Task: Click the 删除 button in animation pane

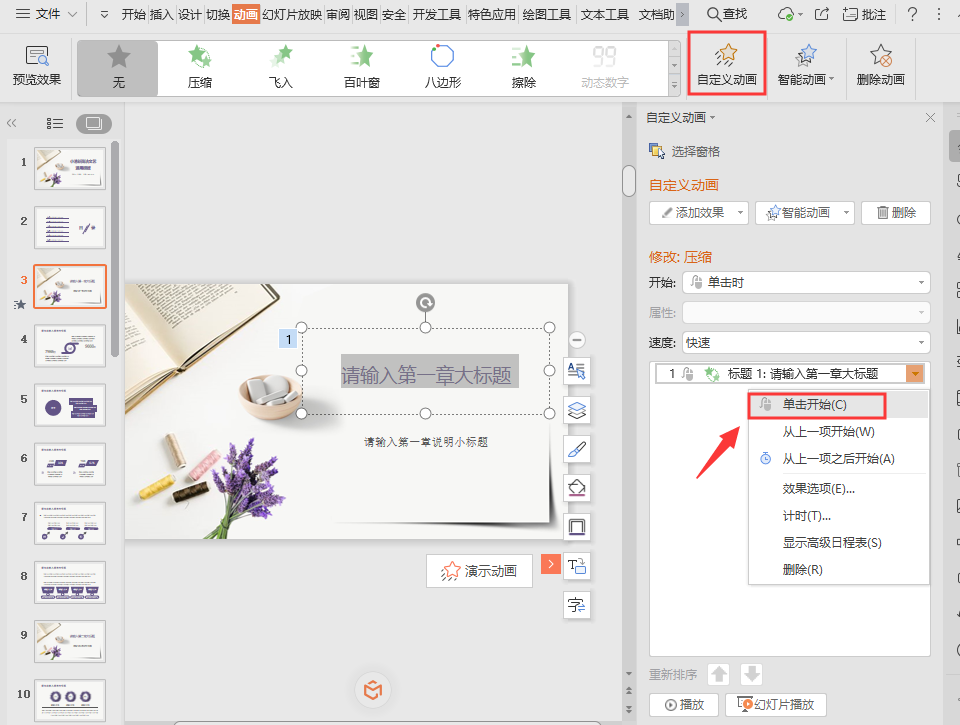Action: tap(896, 212)
